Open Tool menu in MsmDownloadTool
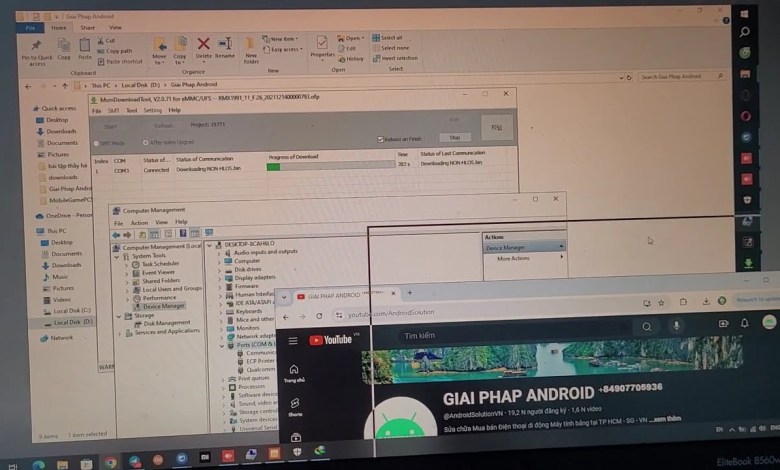This screenshot has width=780, height=470. coord(131,110)
